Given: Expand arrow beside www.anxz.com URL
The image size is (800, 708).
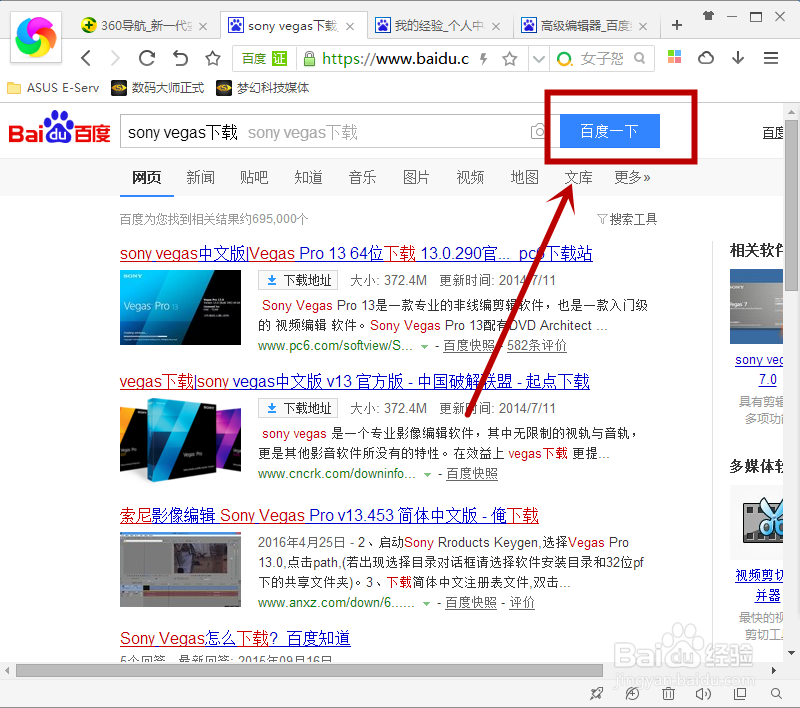Looking at the screenshot, I should click(x=426, y=604).
